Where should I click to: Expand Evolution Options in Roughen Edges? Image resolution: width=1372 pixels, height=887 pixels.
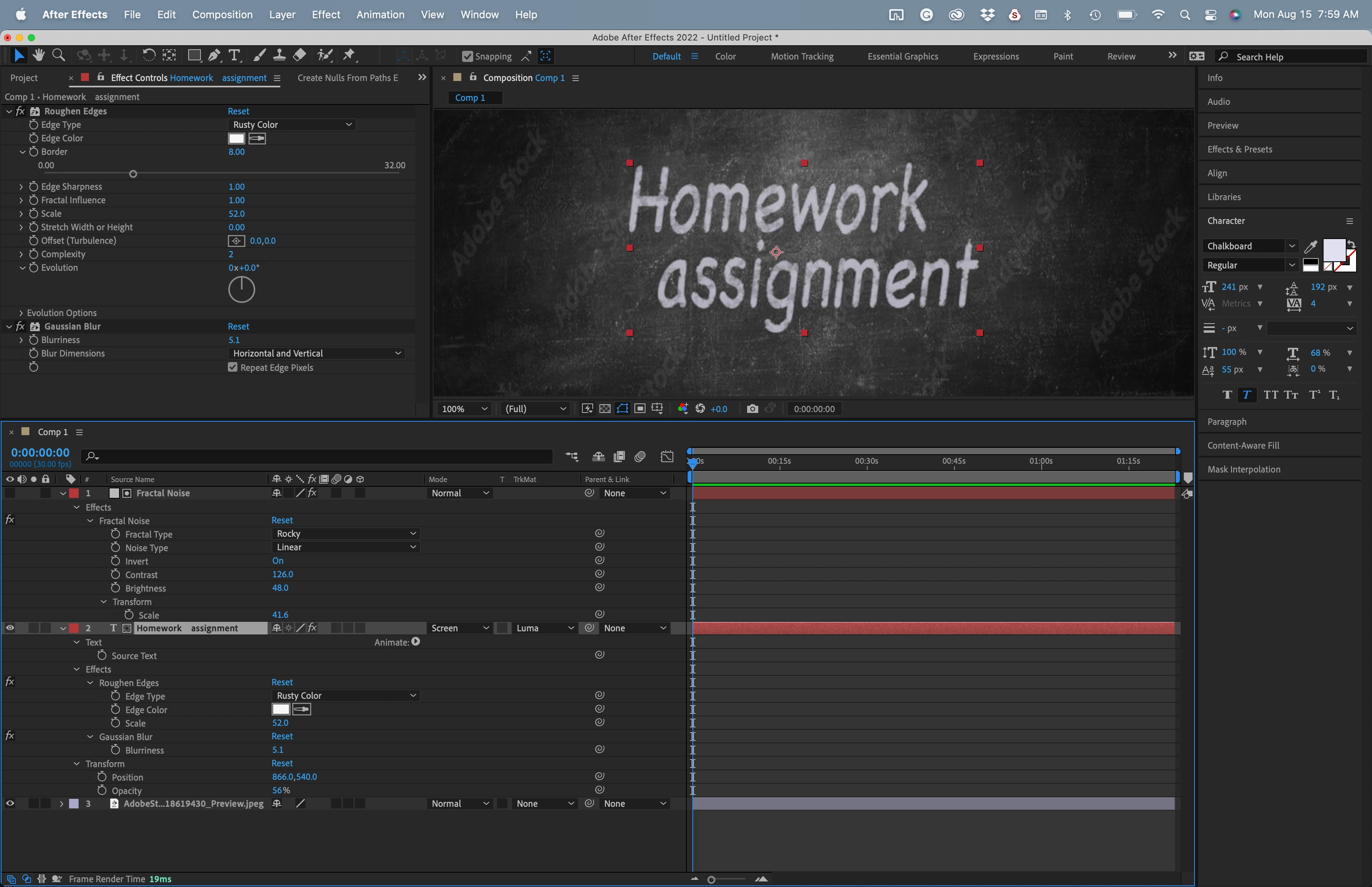point(21,313)
